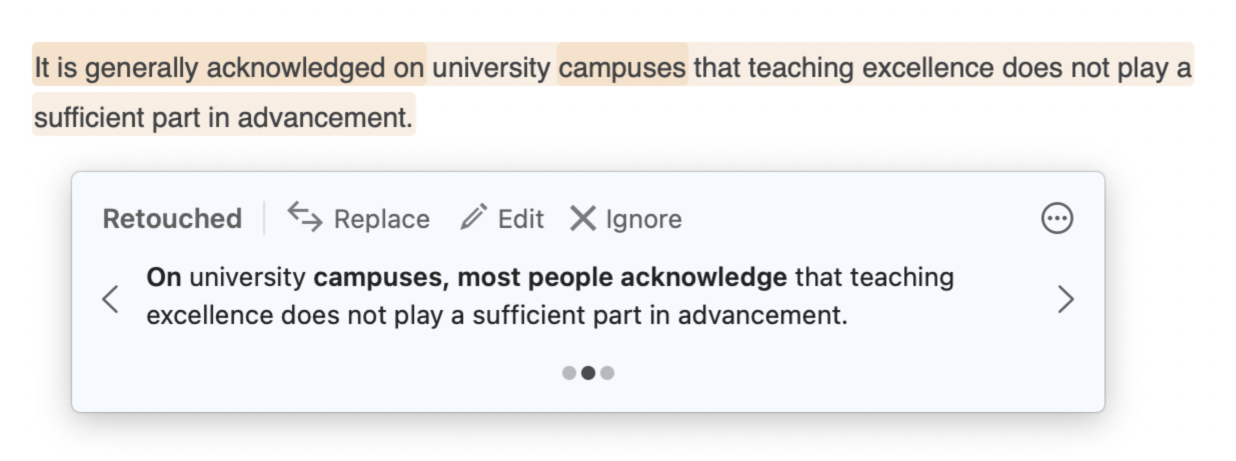The width and height of the screenshot is (1236, 461).
Task: Select the first pagination dot
Action: (x=569, y=373)
